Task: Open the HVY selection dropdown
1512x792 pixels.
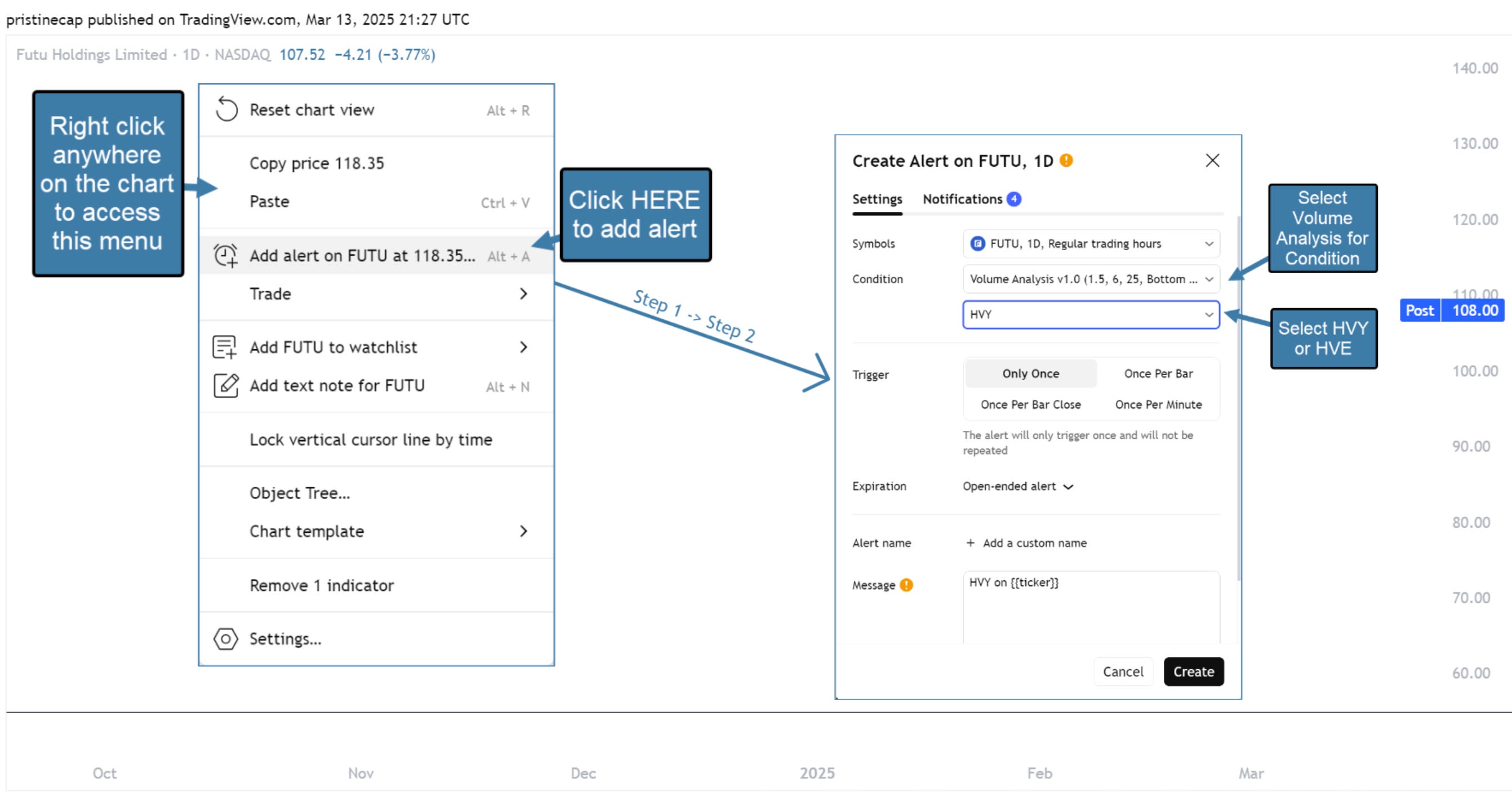Action: pyautogui.click(x=1091, y=315)
